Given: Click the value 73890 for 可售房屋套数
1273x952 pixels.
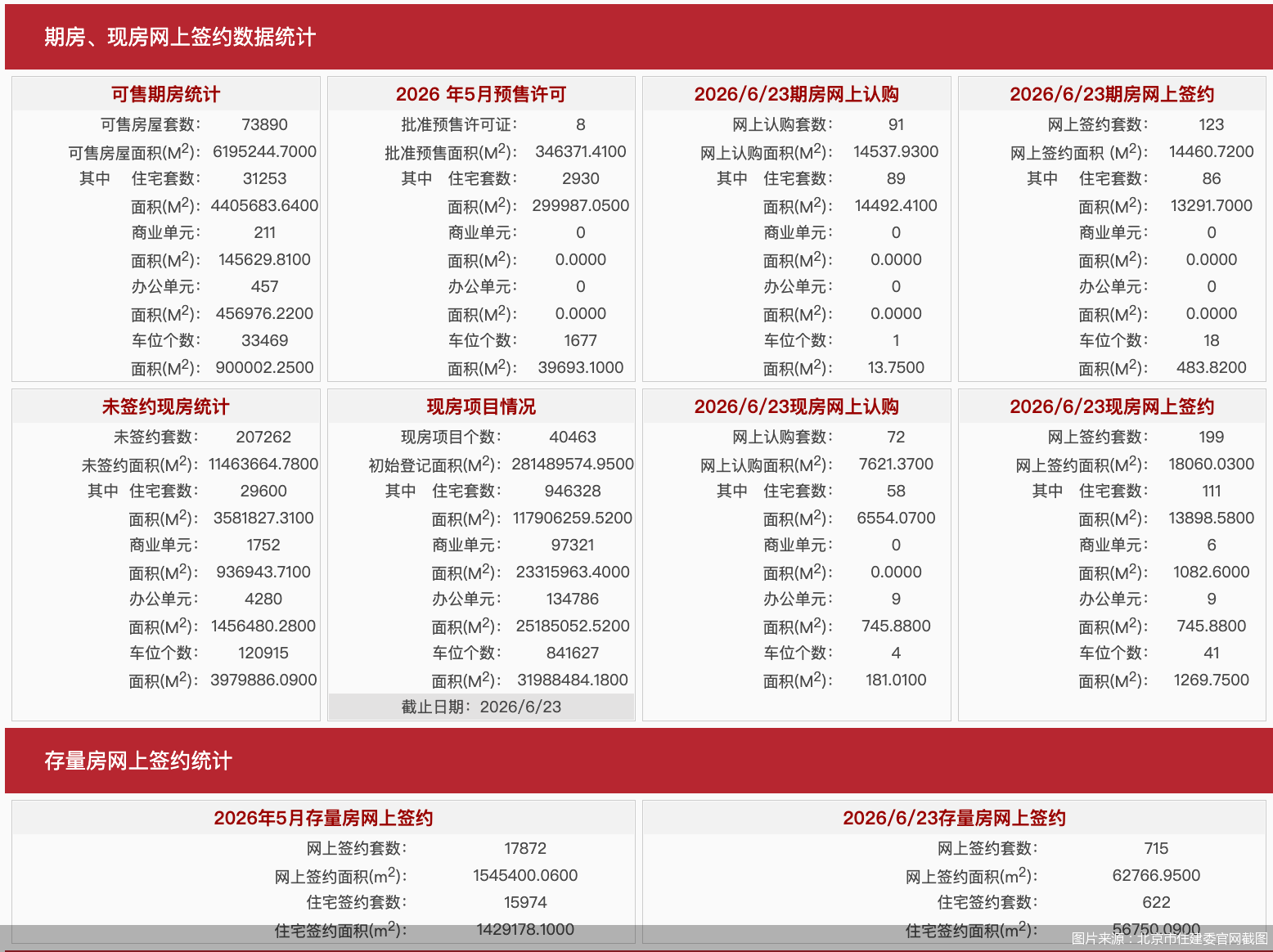Looking at the screenshot, I should coord(265,124).
